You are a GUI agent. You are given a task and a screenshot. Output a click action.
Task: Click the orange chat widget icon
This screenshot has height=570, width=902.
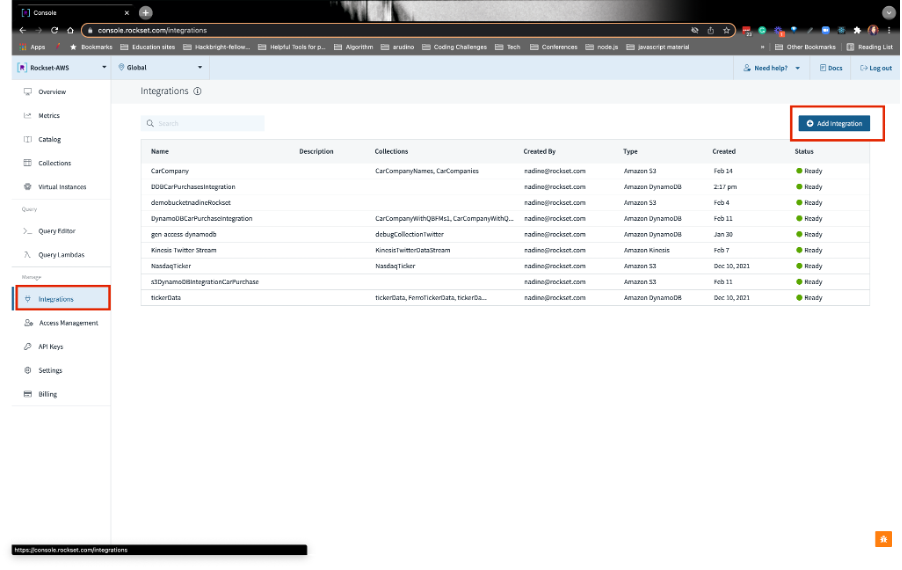click(x=883, y=540)
